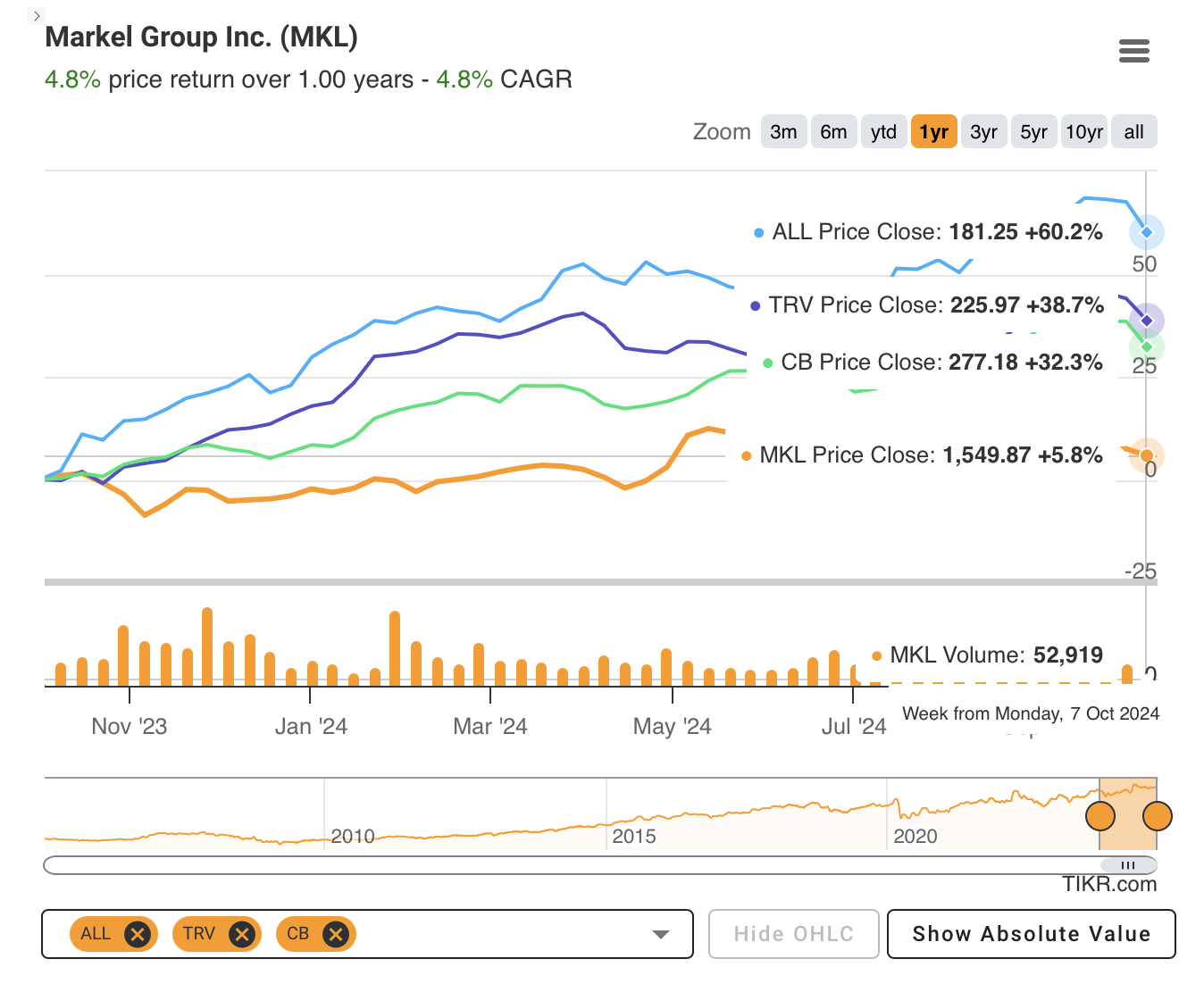Remove the CB comparison chip via its X icon

pyautogui.click(x=335, y=934)
